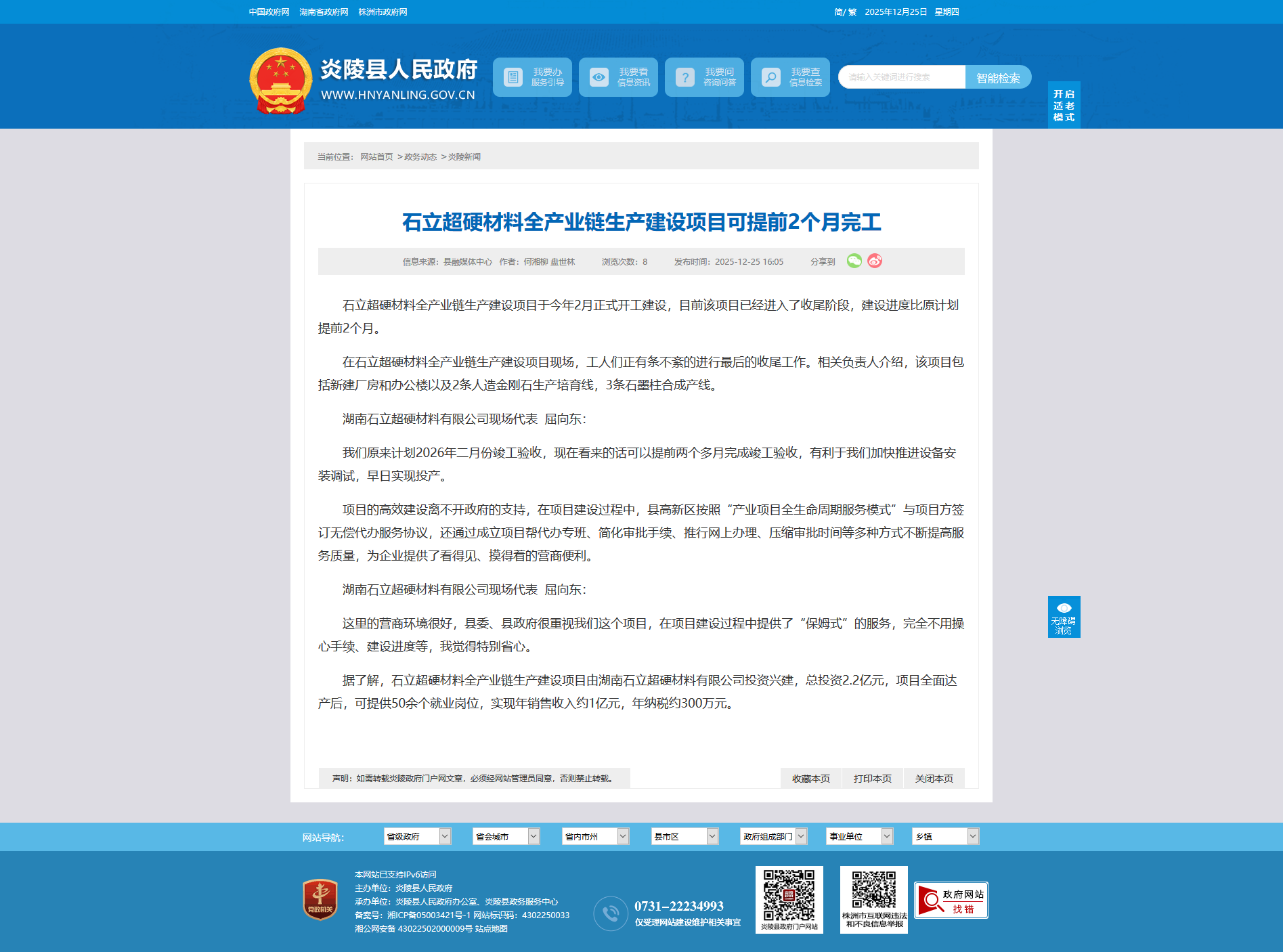Click the 党政机关 shield emblem

tap(320, 899)
